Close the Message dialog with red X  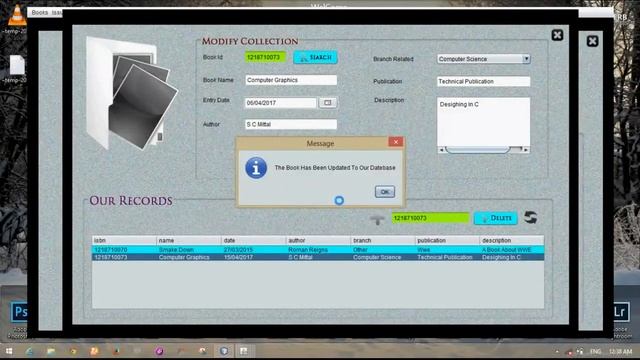pyautogui.click(x=396, y=142)
